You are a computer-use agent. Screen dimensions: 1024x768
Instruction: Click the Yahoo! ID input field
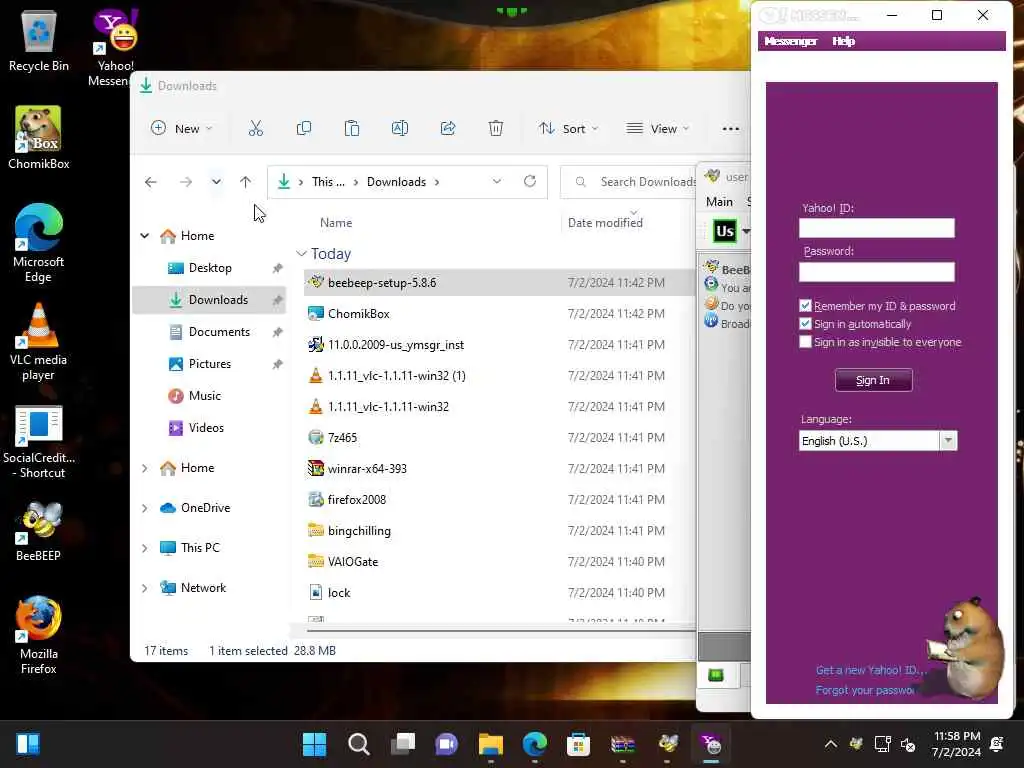(x=876, y=228)
